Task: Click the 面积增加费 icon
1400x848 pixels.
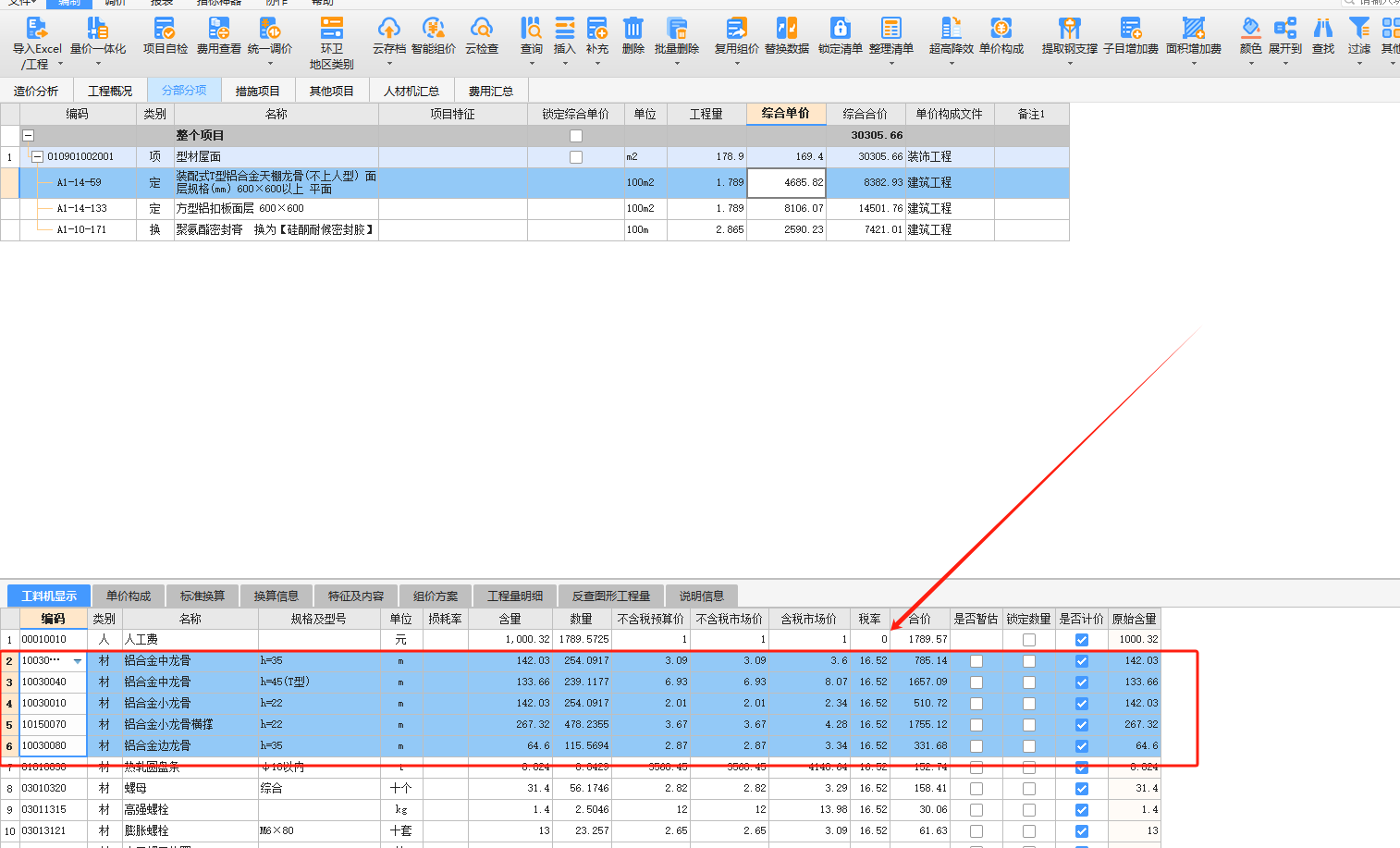Action: [x=1194, y=29]
